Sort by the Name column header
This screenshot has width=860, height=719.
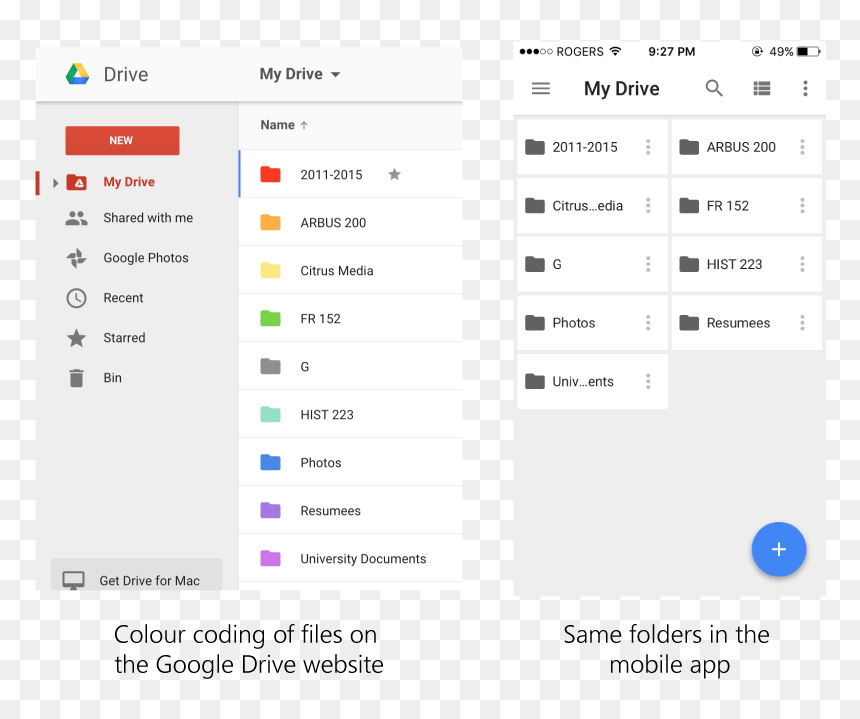[284, 125]
